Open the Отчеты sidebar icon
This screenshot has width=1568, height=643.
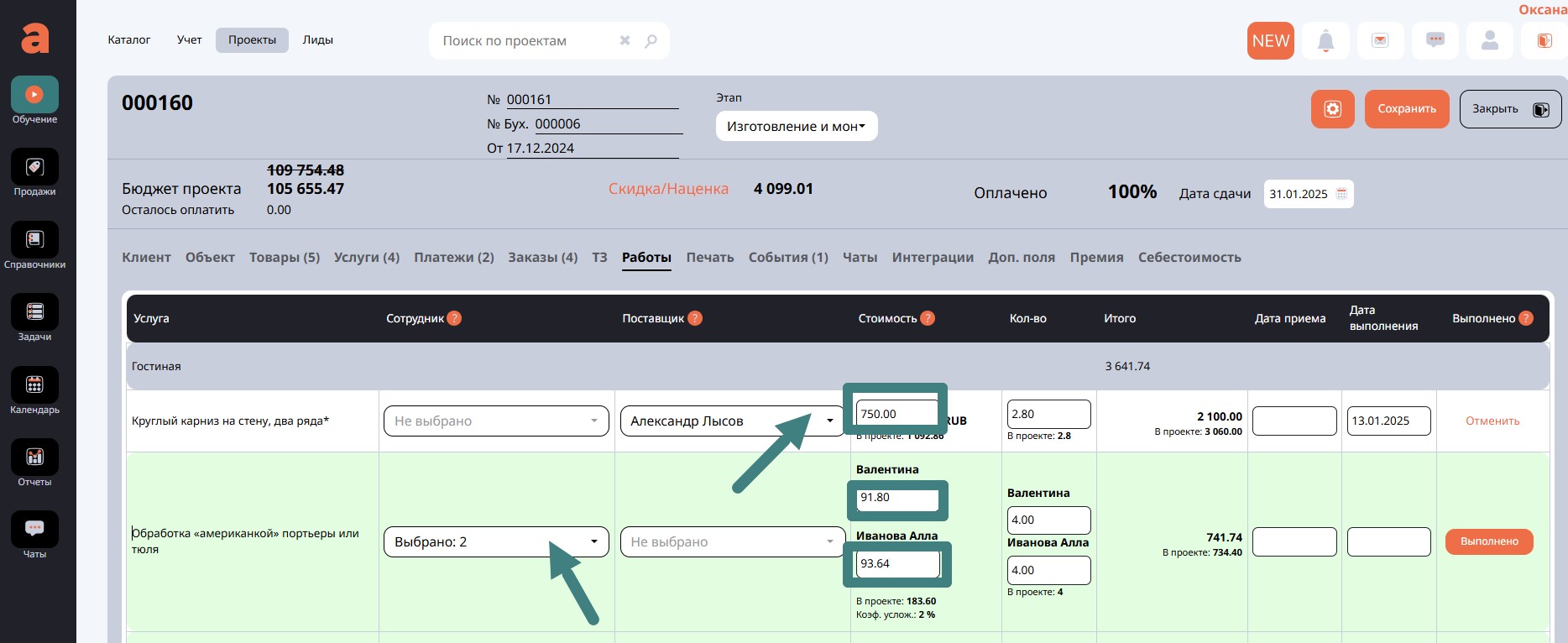(x=34, y=457)
